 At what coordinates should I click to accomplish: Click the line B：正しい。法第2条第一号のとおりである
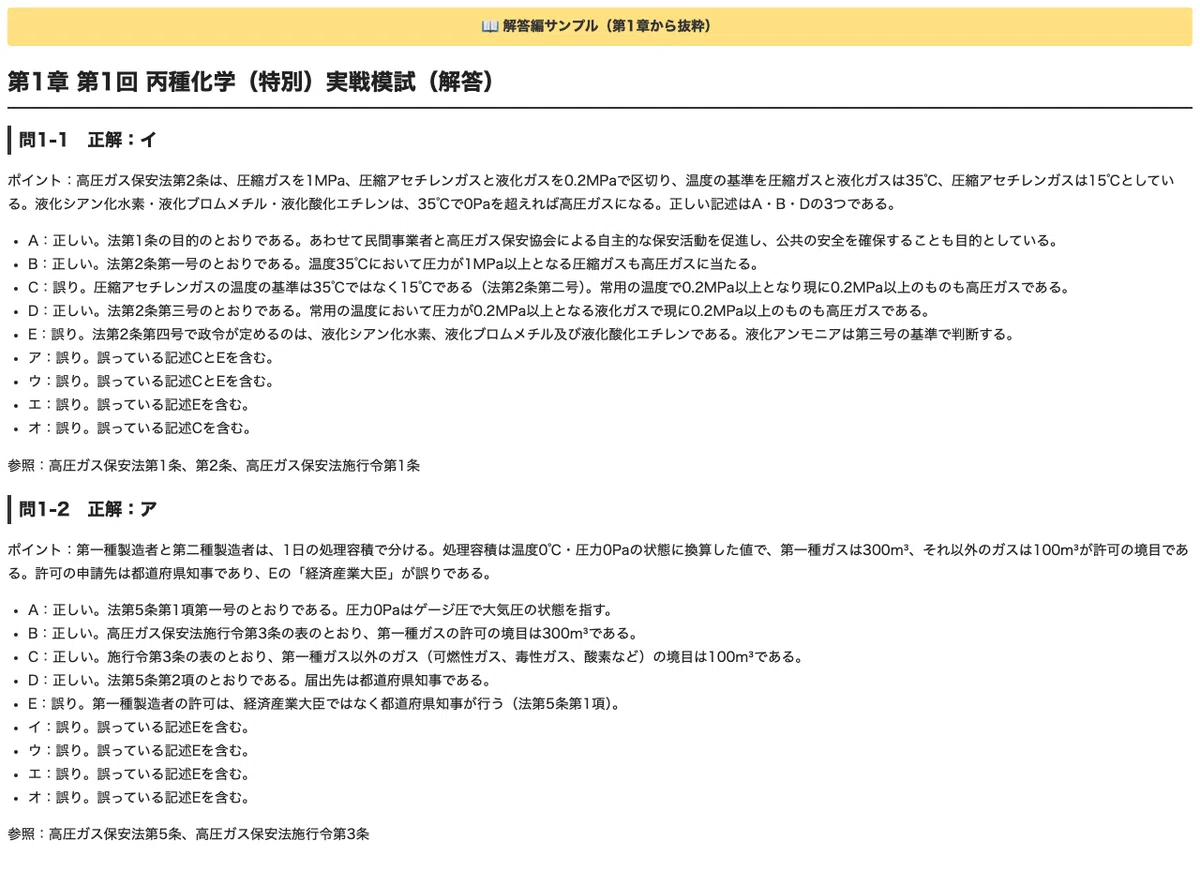[x=394, y=264]
